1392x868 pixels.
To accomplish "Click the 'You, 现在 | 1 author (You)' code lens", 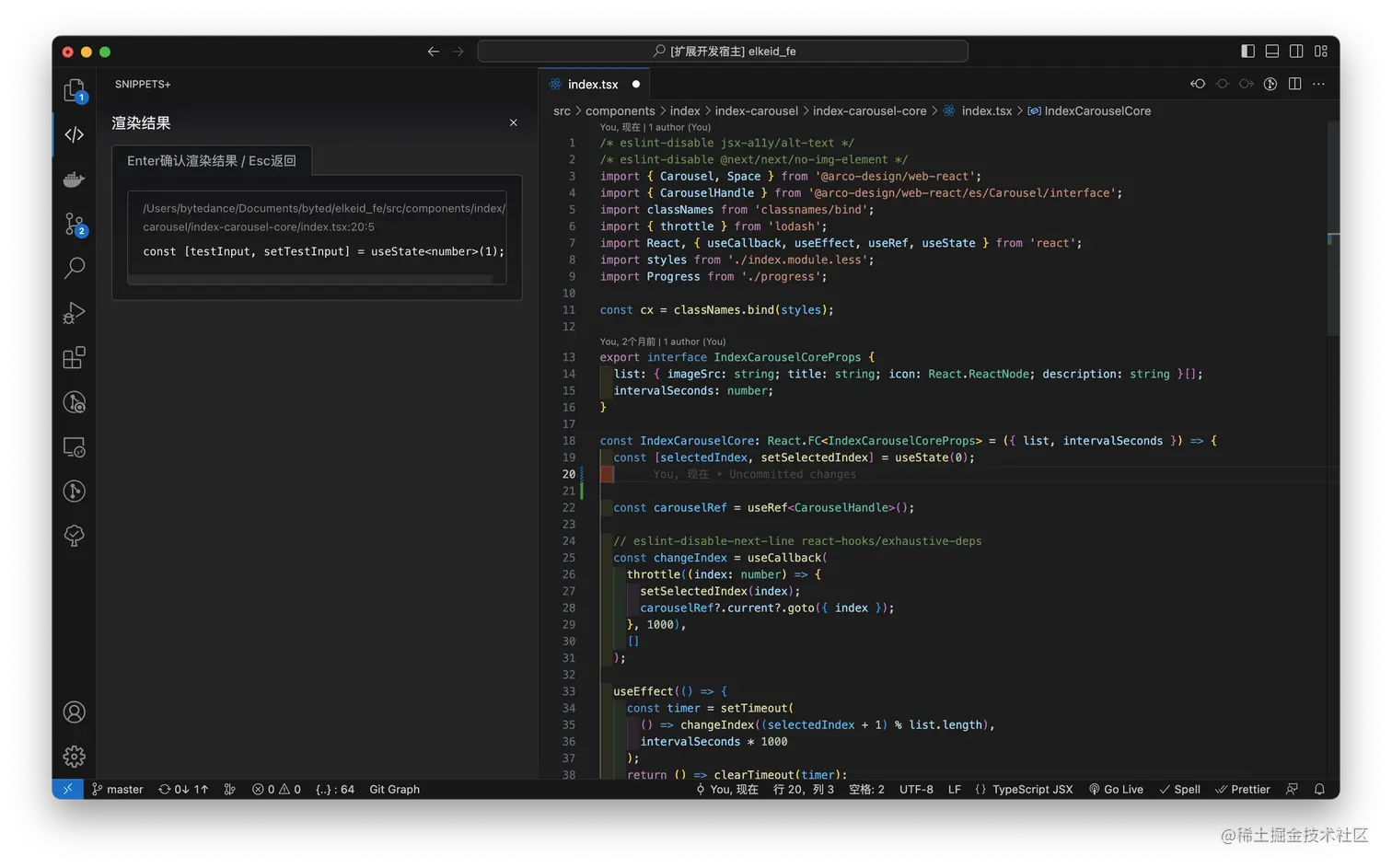I will tap(655, 127).
